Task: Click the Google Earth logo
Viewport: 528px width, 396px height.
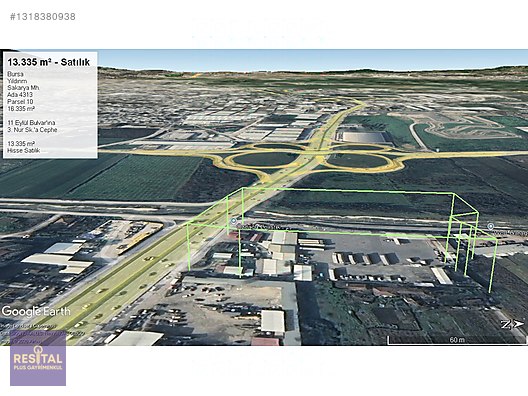Action: 36,311
